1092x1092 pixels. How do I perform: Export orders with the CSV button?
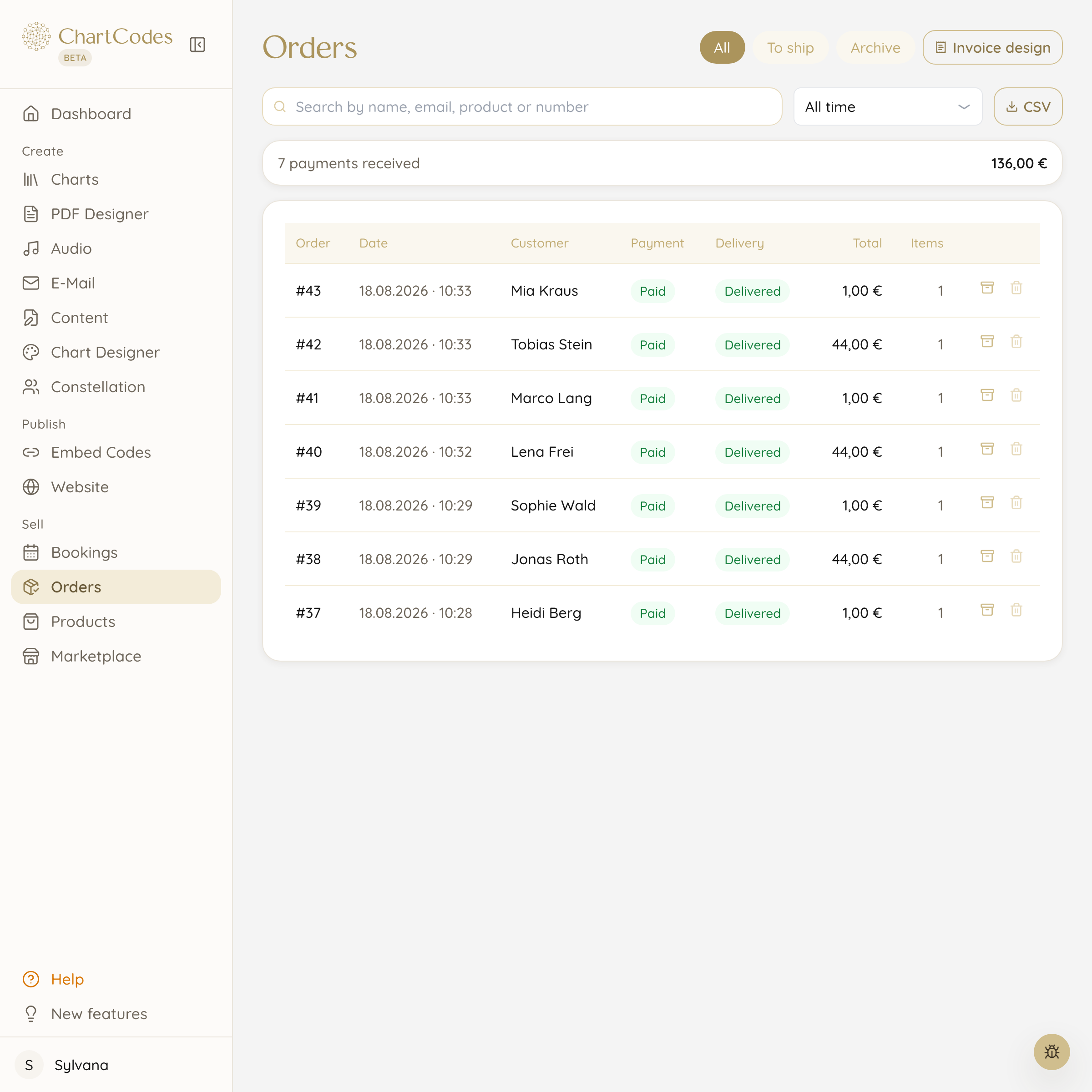1027,106
